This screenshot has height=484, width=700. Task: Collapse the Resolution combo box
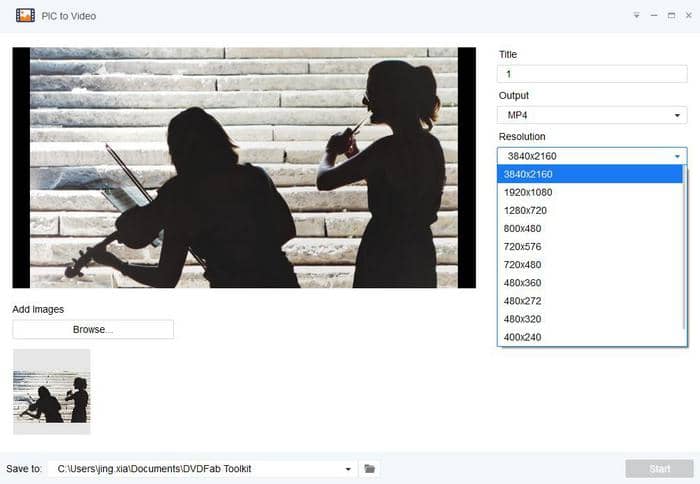coord(592,156)
